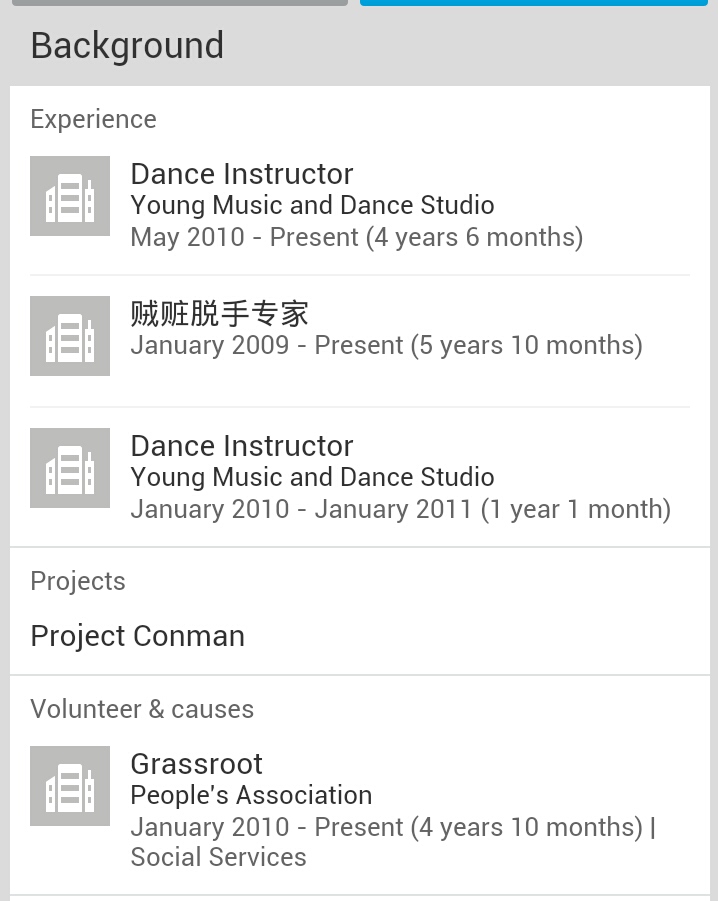This screenshot has height=901, width=718.
Task: Tap May 2010 - Present date line
Action: coord(357,237)
